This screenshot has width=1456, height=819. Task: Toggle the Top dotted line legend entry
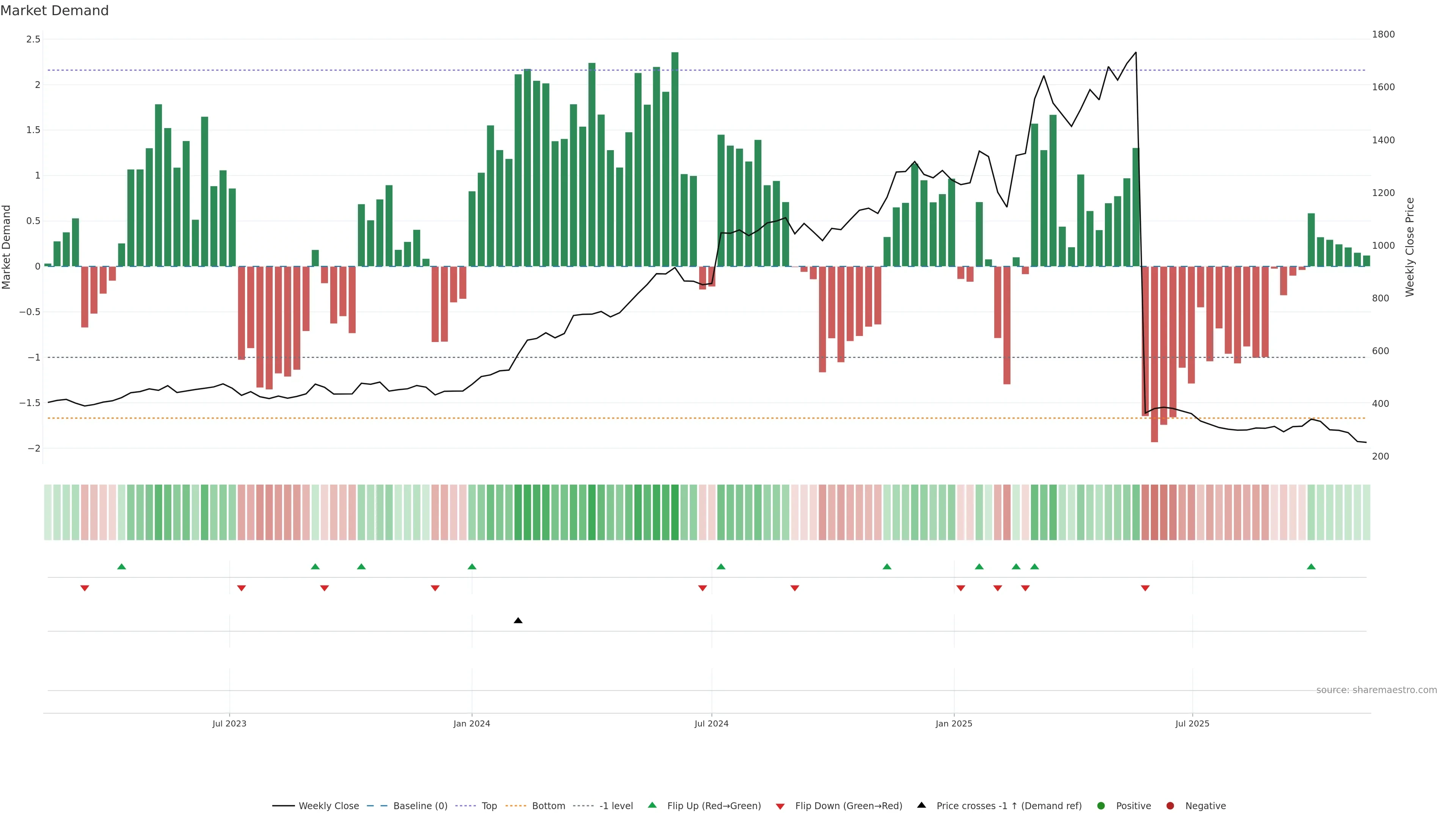489,806
